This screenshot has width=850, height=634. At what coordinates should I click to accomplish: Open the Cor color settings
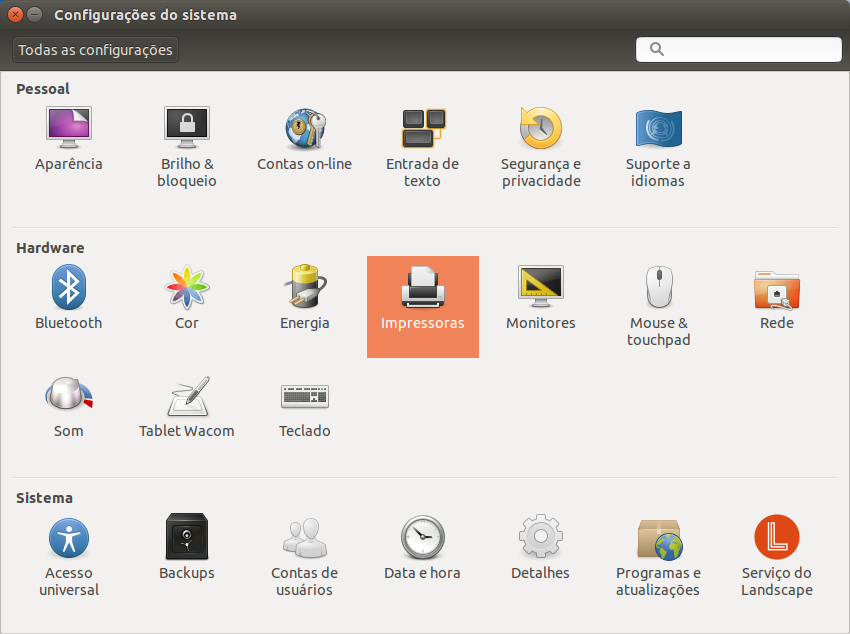(186, 287)
